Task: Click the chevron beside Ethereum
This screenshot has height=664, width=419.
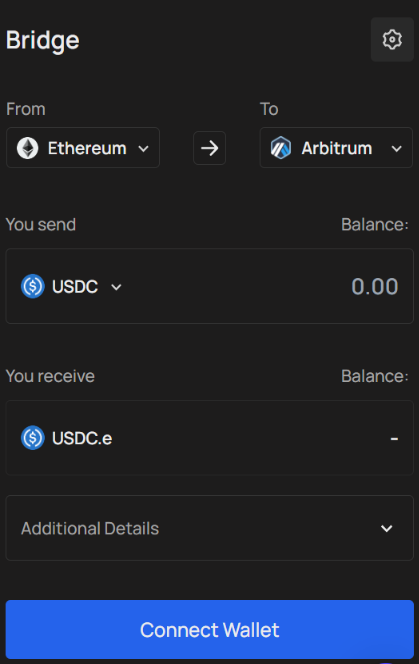Action: pyautogui.click(x=144, y=149)
